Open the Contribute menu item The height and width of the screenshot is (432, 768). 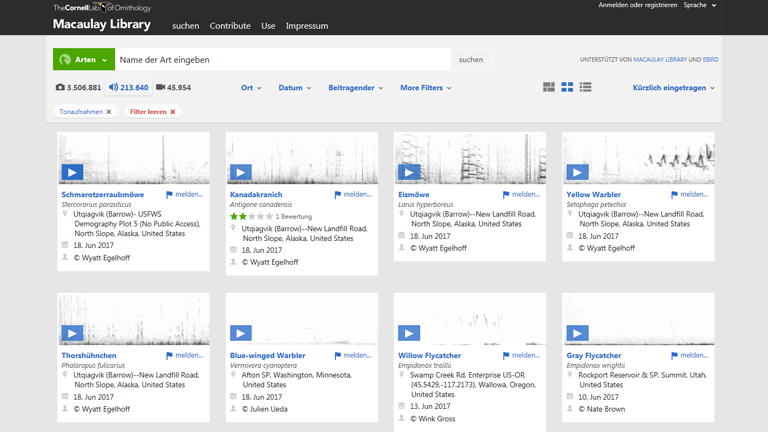tap(230, 26)
